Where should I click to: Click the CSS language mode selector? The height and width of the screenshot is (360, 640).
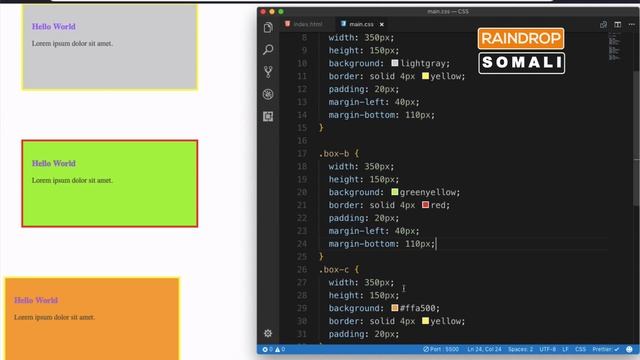pos(580,349)
